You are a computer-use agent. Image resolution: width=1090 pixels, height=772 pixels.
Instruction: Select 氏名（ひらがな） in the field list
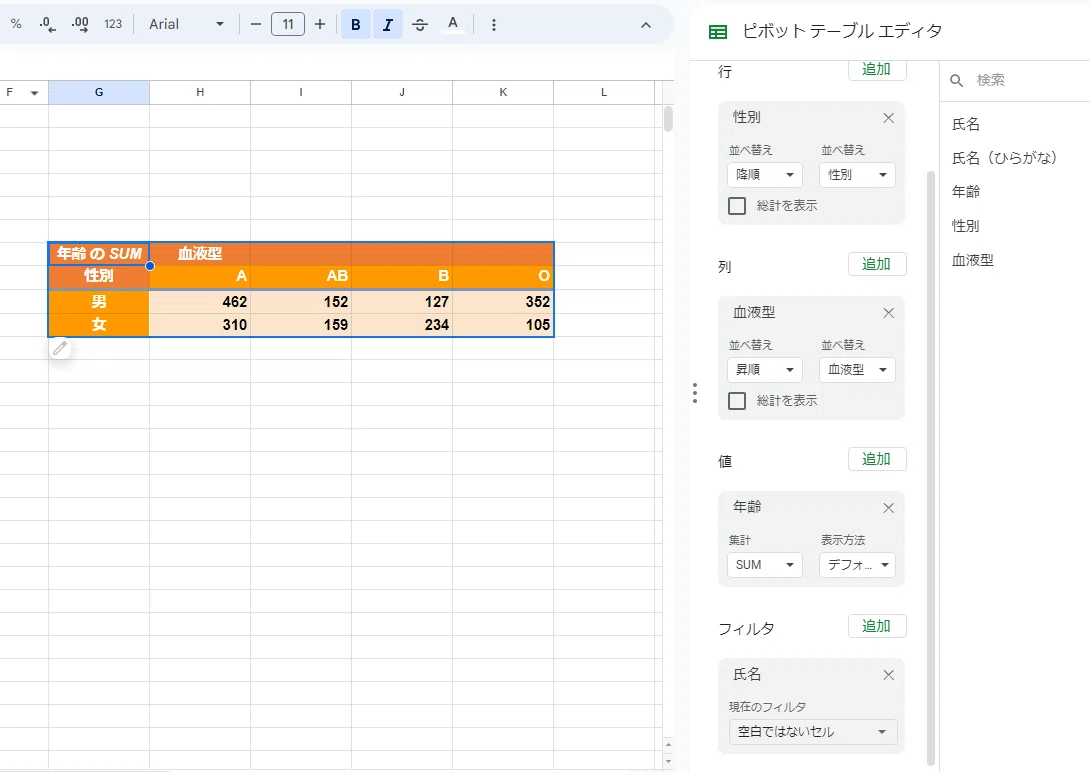tap(1004, 158)
